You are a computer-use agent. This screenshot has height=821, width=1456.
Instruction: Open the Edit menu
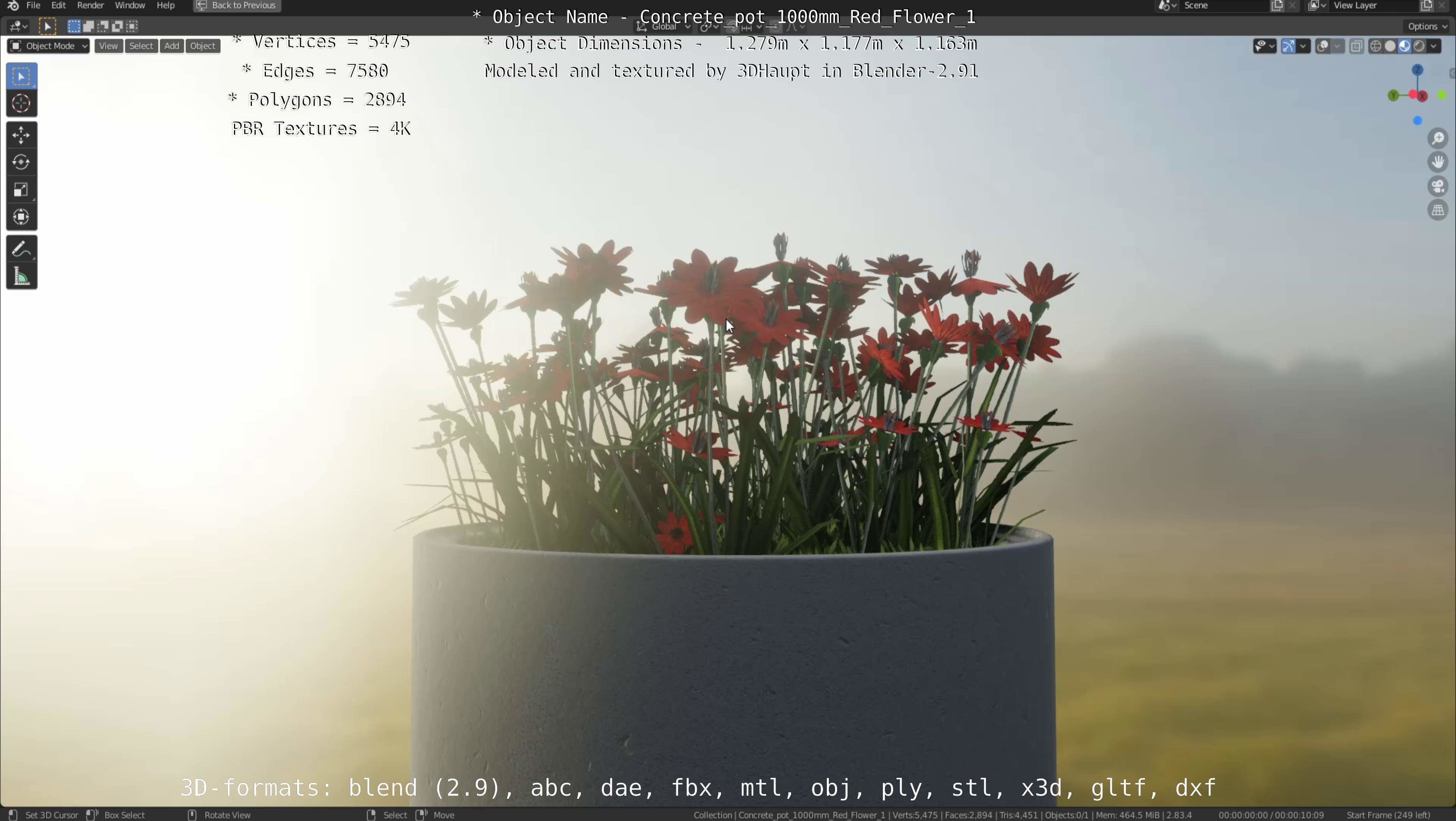(x=59, y=6)
